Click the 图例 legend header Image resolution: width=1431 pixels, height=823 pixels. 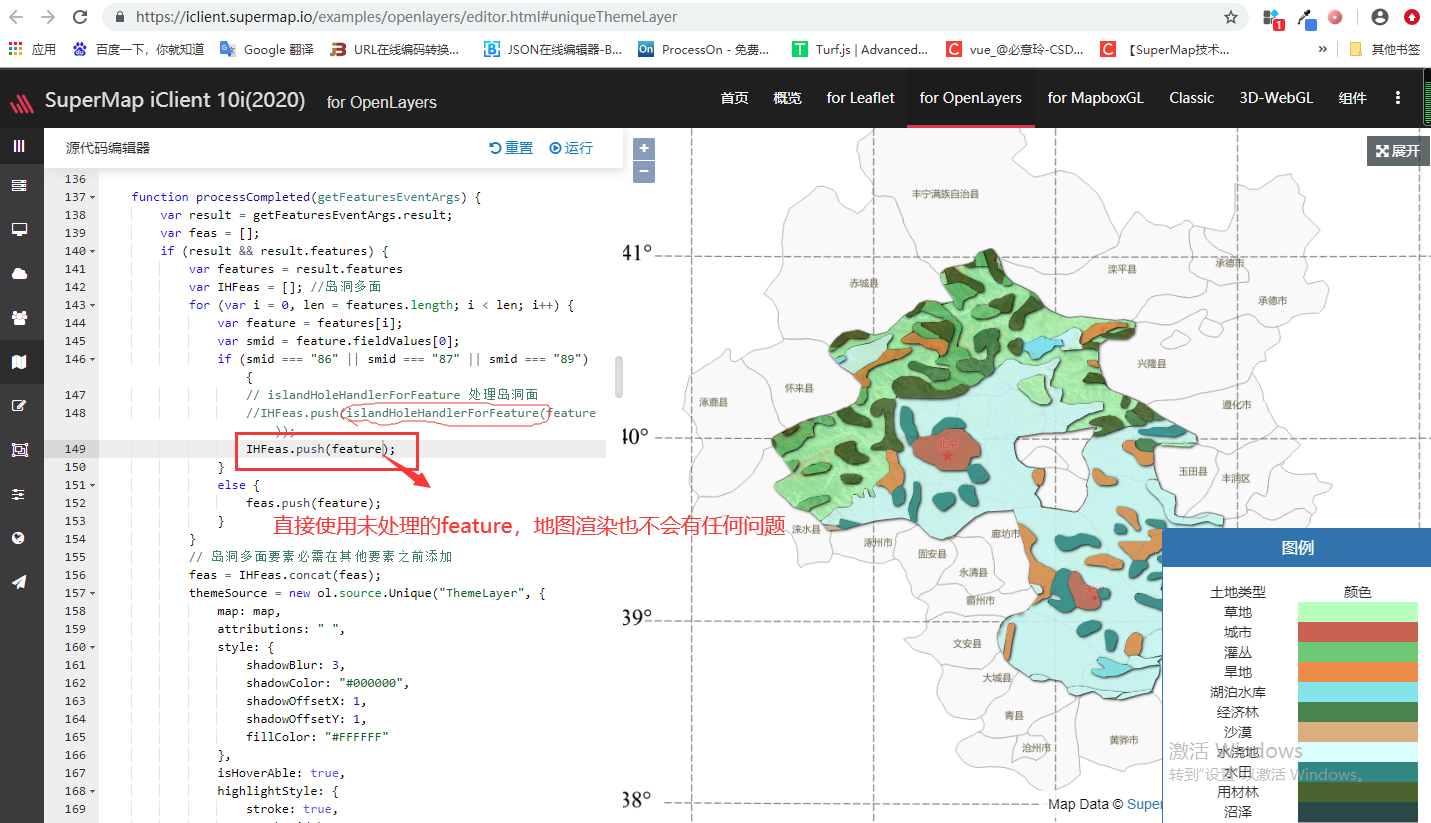click(x=1297, y=548)
